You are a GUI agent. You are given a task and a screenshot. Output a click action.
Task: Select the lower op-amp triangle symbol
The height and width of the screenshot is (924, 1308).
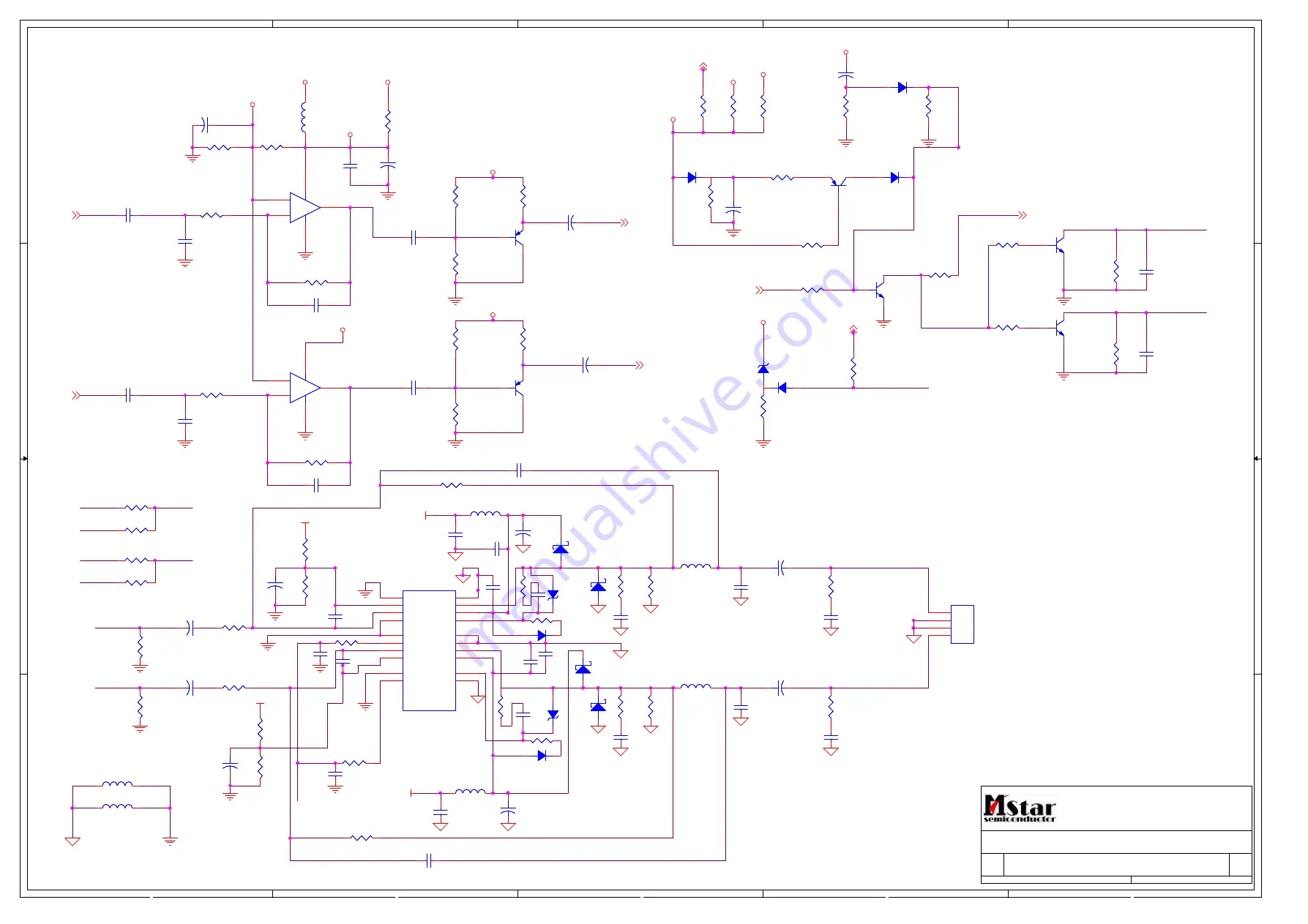pos(304,388)
